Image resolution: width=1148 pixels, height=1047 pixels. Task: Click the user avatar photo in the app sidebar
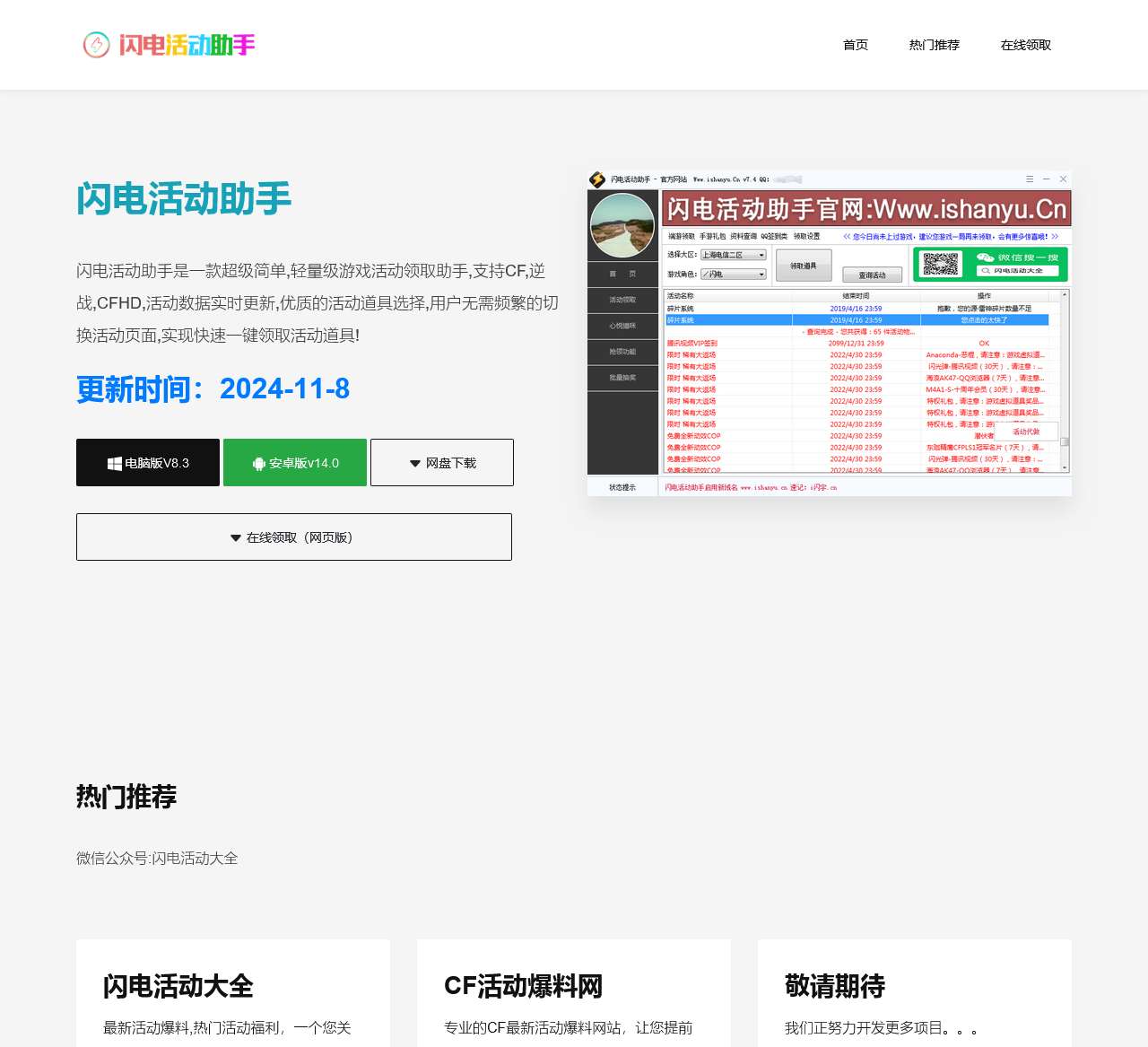tap(623, 225)
